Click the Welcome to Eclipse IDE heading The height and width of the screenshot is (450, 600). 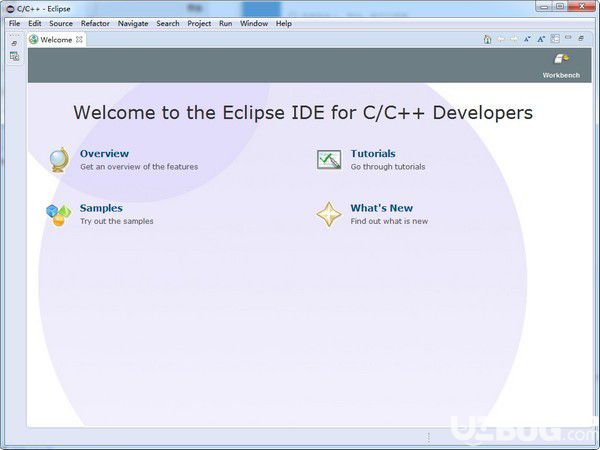click(303, 112)
